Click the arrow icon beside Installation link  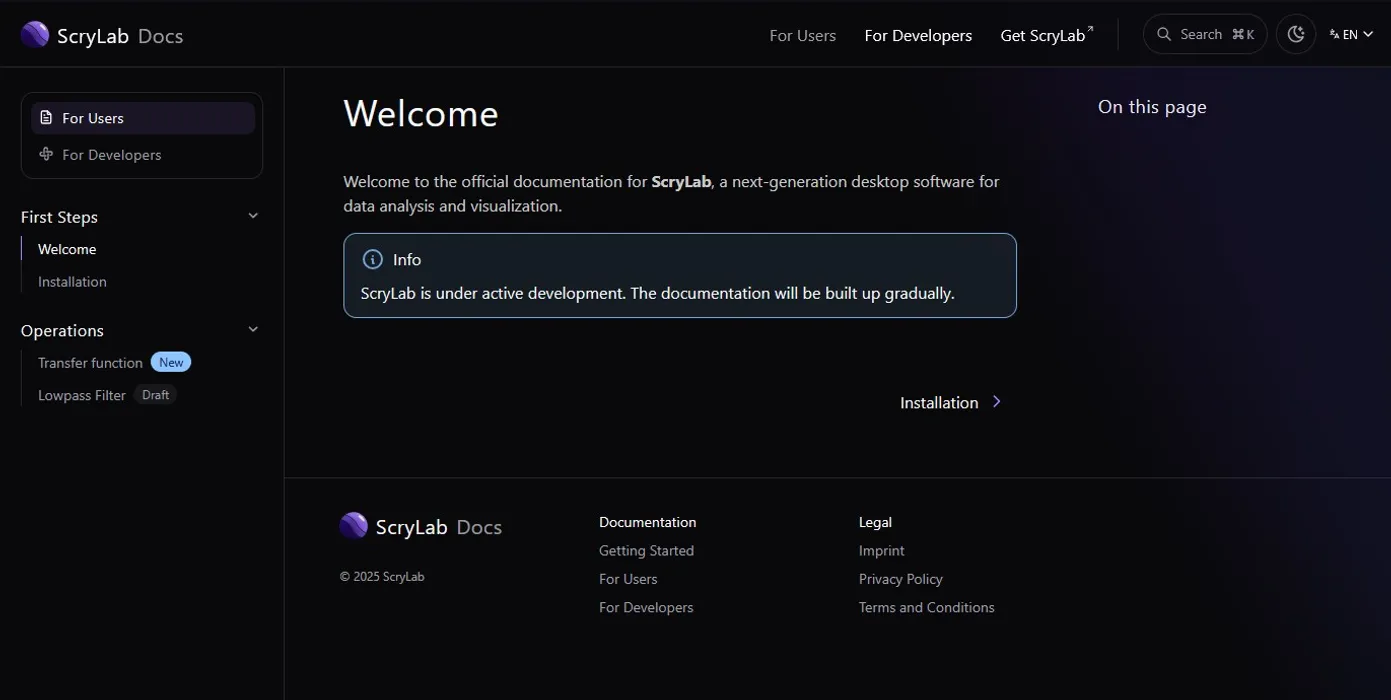click(996, 401)
